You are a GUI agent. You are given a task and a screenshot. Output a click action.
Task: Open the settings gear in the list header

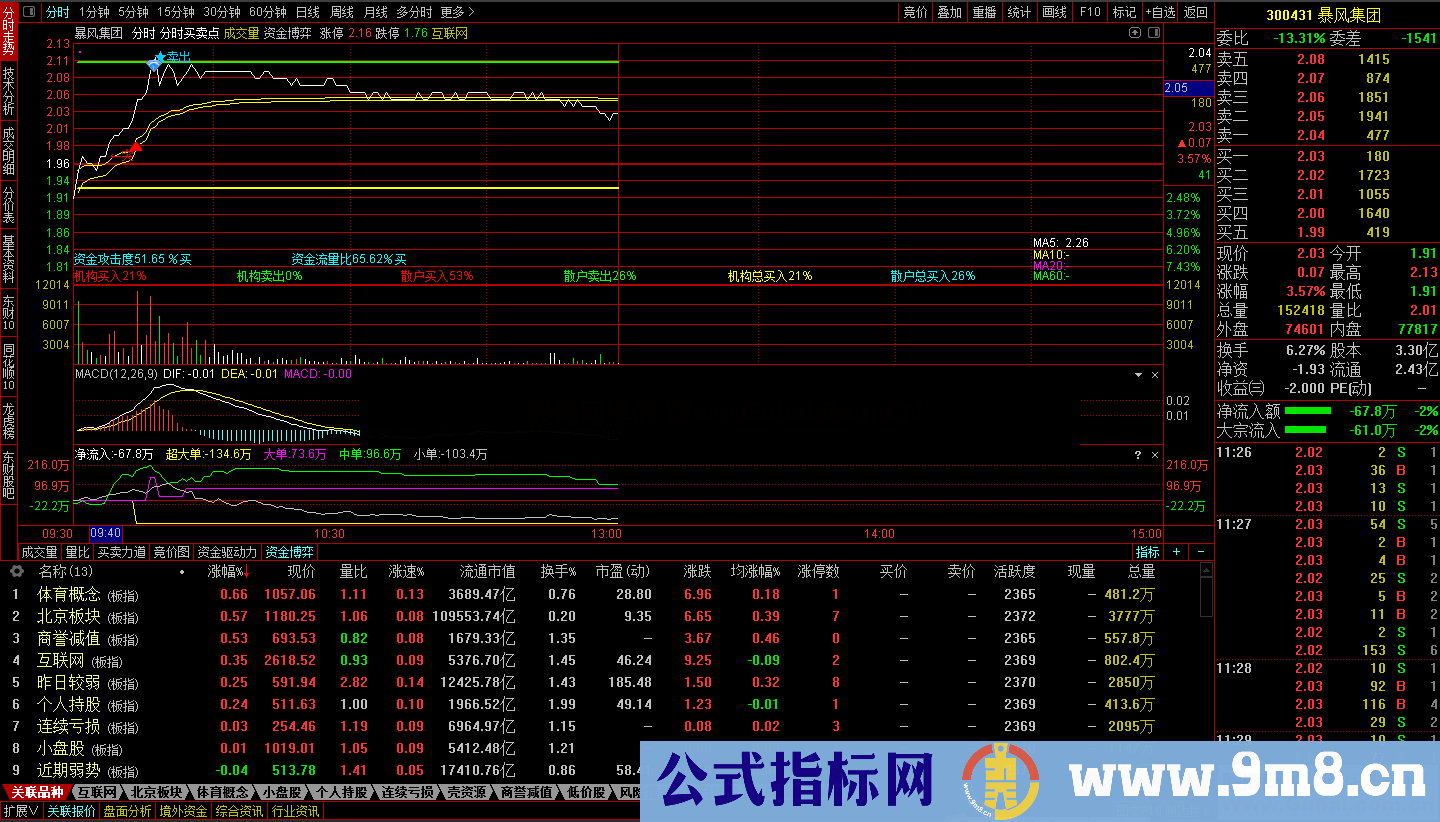16,572
